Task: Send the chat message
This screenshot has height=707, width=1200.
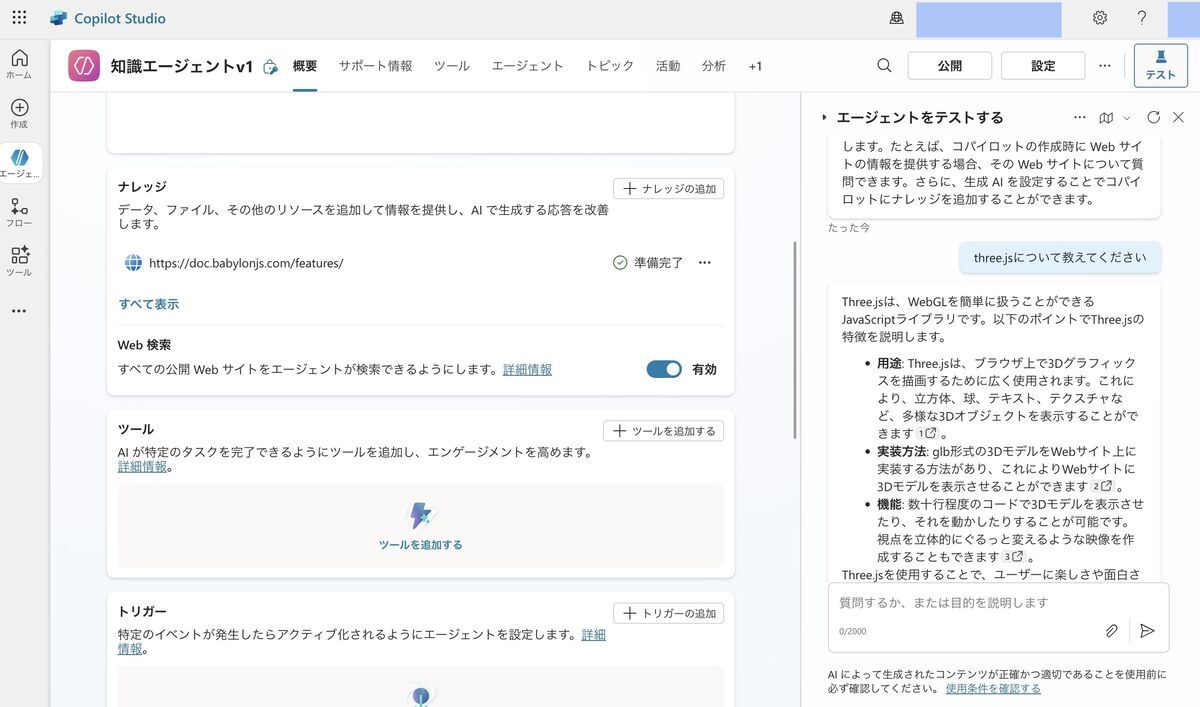Action: point(1147,631)
